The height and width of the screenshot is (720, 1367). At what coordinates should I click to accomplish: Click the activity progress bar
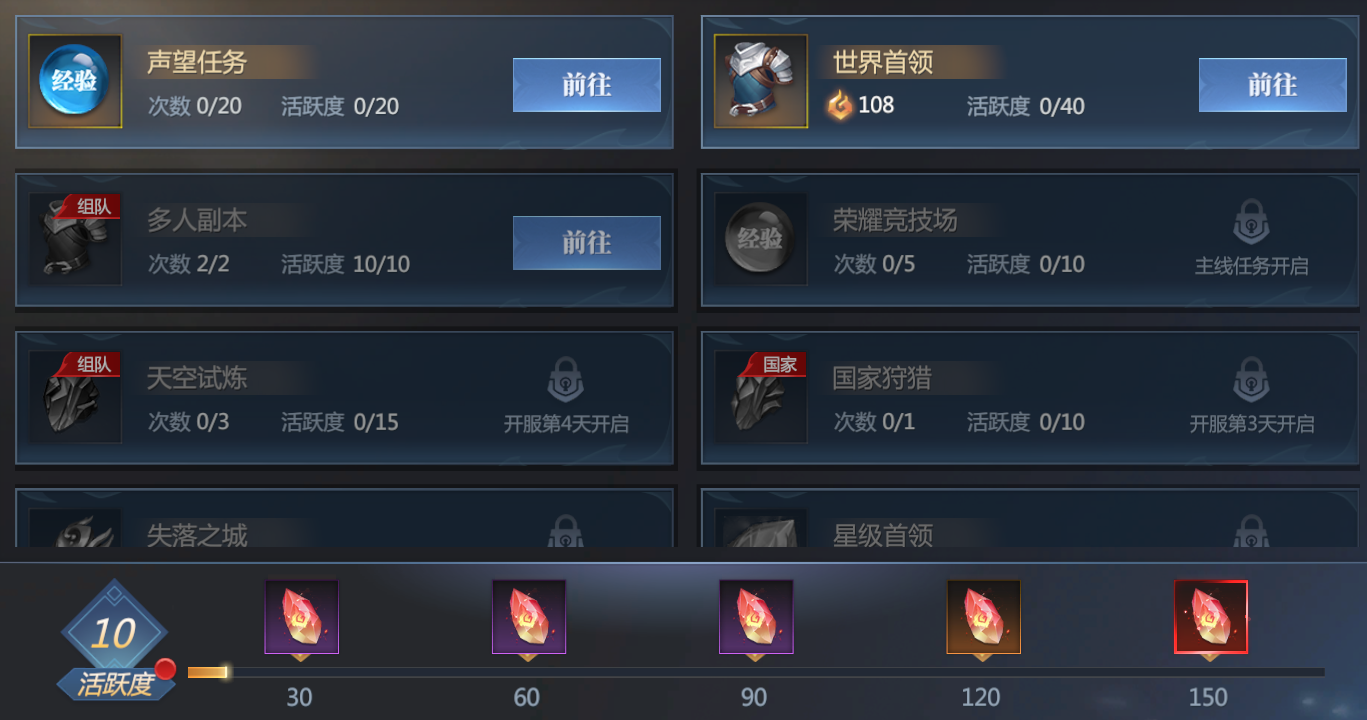756,672
